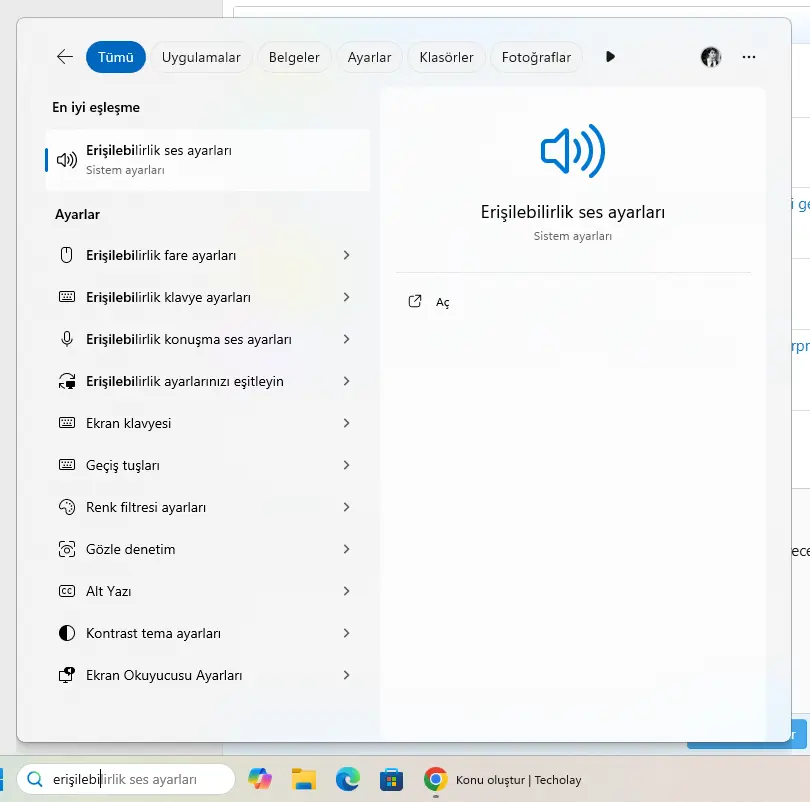Image resolution: width=810 pixels, height=802 pixels.
Task: Click speaker icon of the best match result
Action: [x=67, y=160]
